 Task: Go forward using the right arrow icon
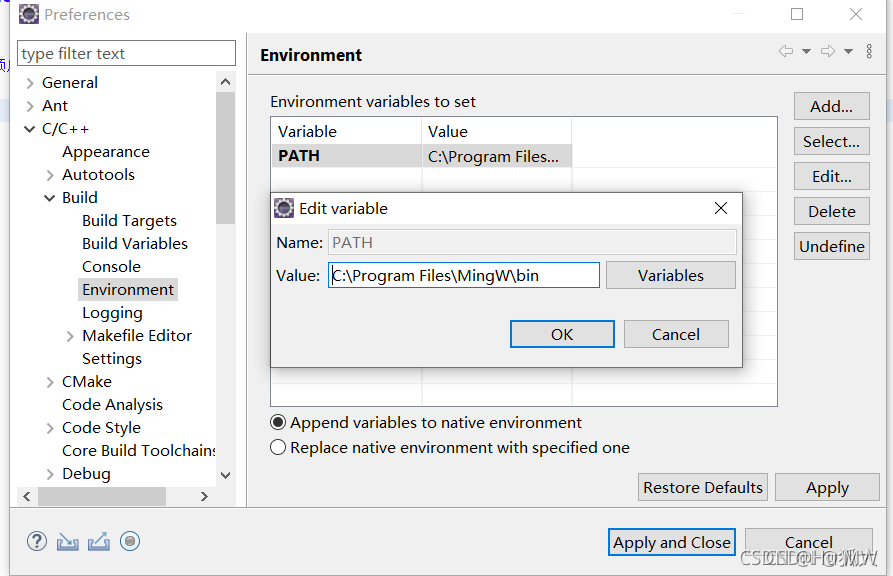(828, 51)
